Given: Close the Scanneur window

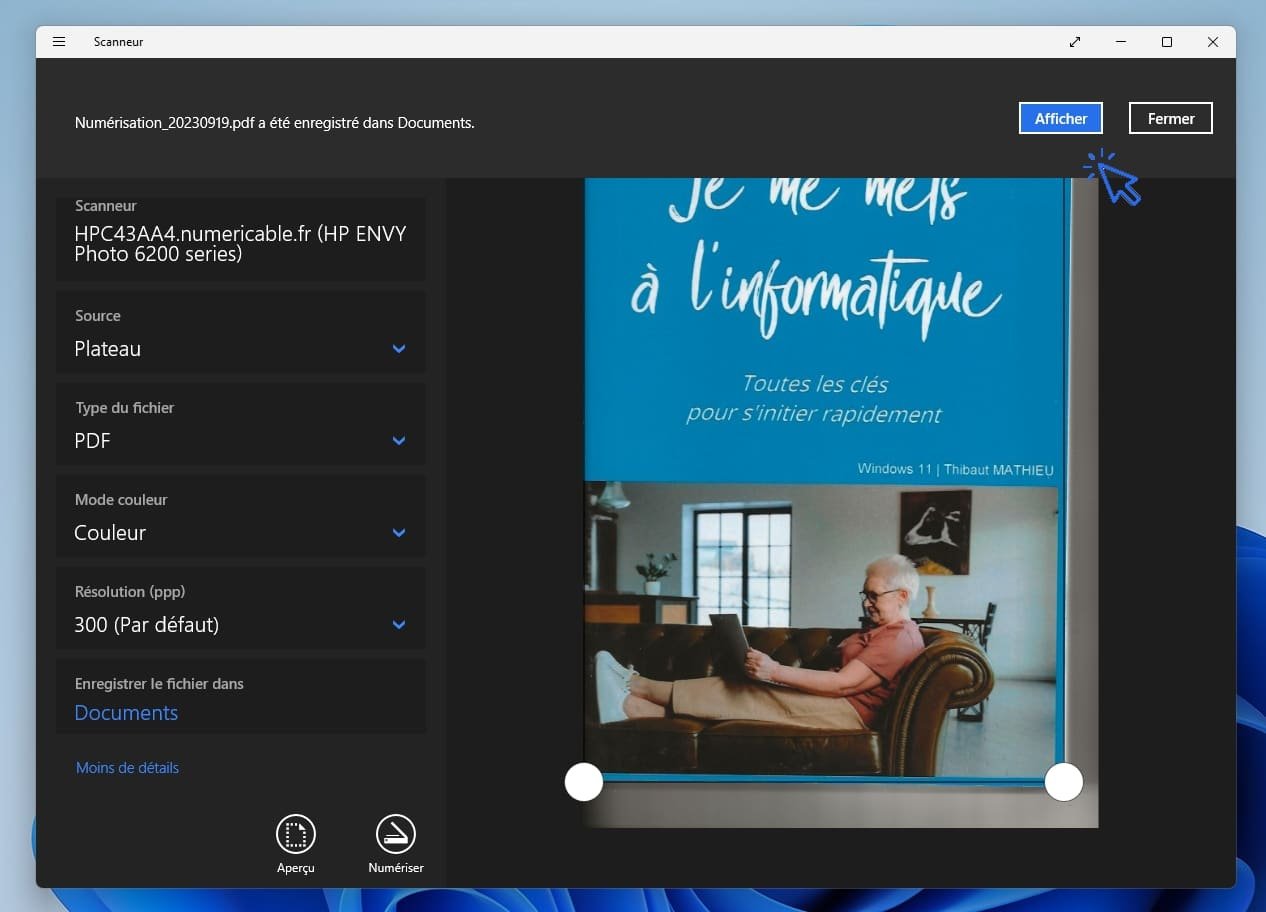Looking at the screenshot, I should point(1213,42).
